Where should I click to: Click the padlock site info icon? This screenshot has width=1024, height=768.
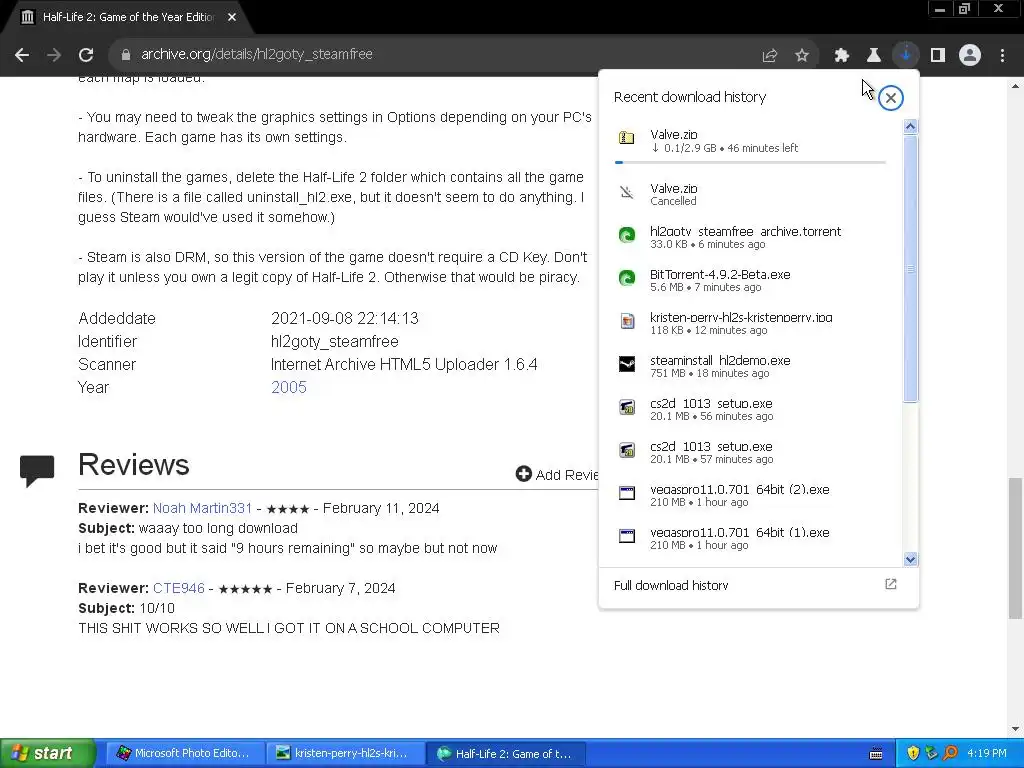pos(125,55)
